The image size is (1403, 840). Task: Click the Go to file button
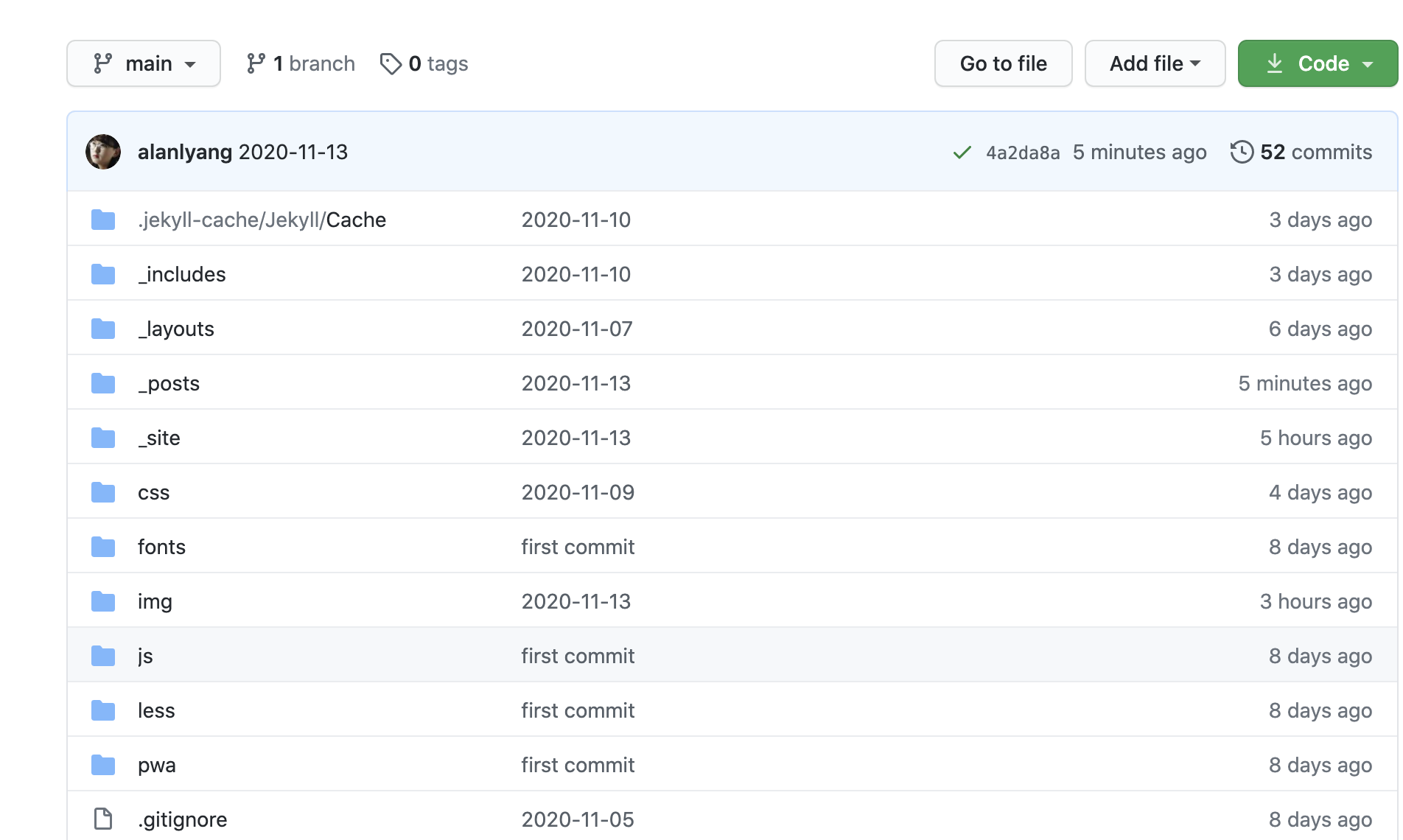coord(1002,64)
